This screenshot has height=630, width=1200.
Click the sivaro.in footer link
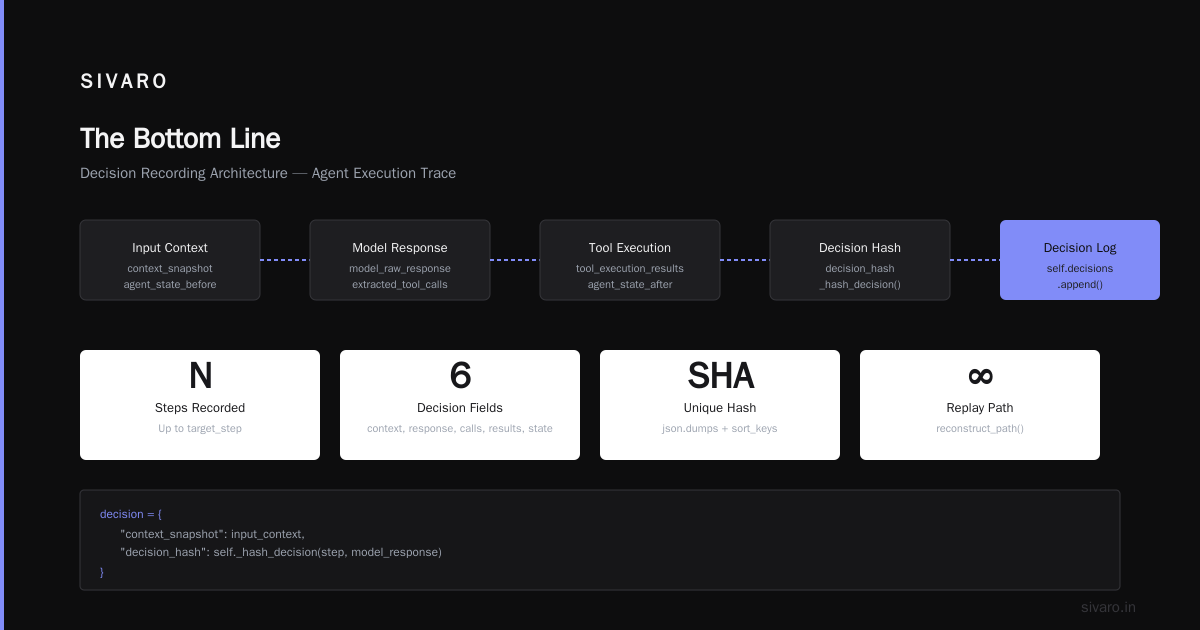(1108, 607)
